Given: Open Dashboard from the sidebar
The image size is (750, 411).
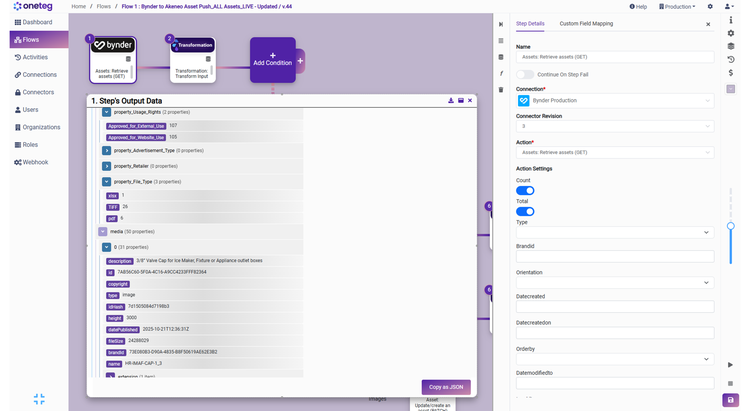Looking at the screenshot, I should pos(33,22).
